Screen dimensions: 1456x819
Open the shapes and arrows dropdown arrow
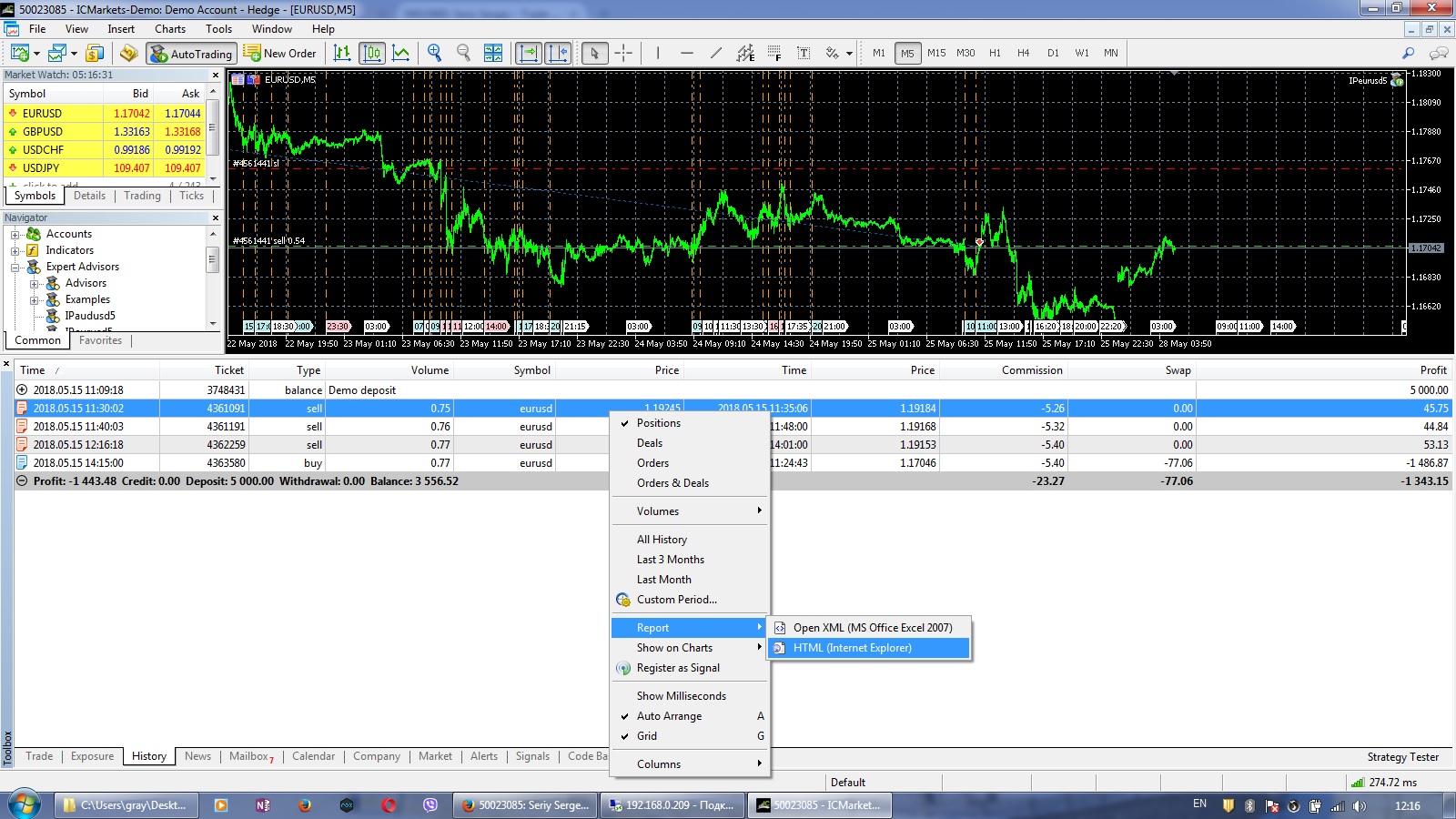(x=849, y=54)
